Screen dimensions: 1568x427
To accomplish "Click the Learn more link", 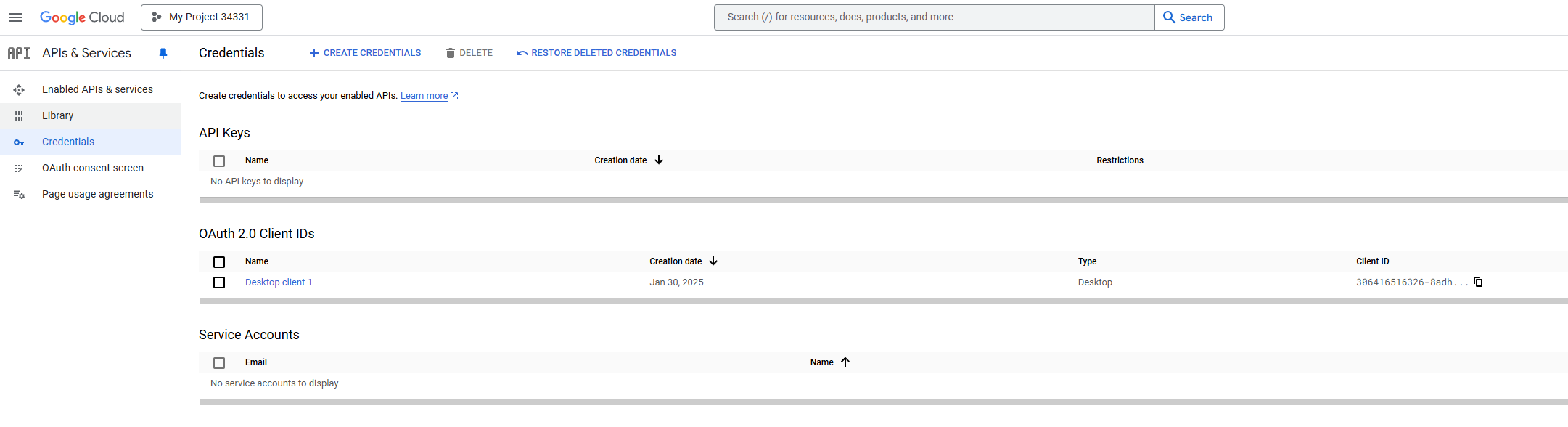I will pos(424,96).
